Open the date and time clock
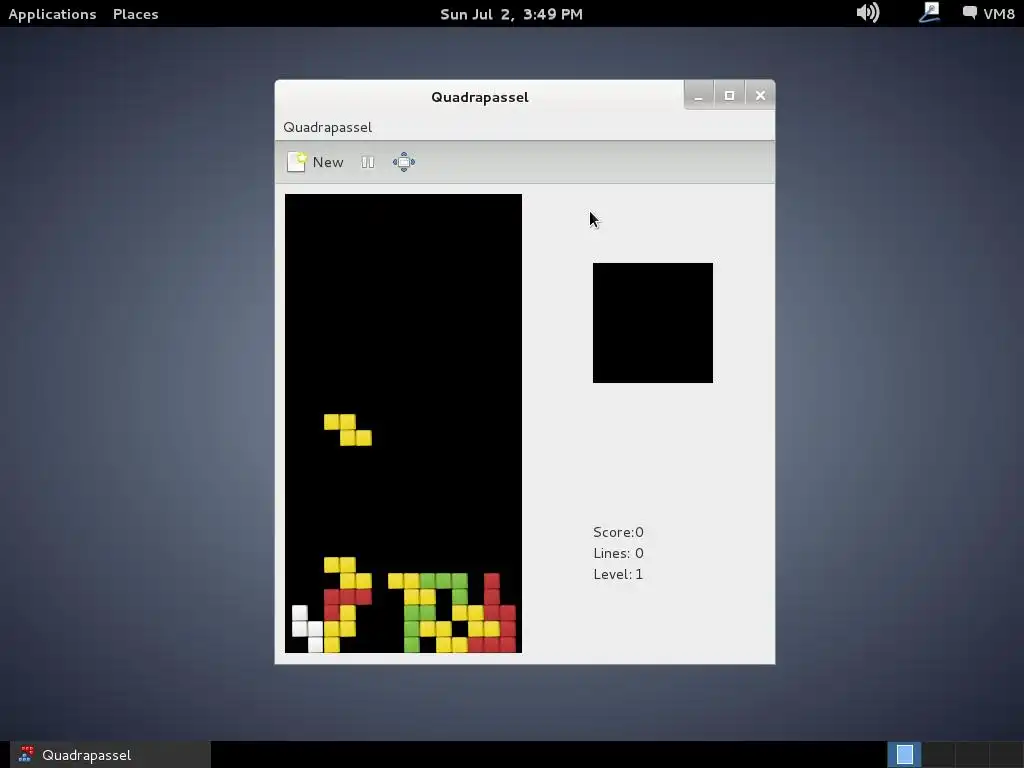The width and height of the screenshot is (1024, 768). pos(511,14)
